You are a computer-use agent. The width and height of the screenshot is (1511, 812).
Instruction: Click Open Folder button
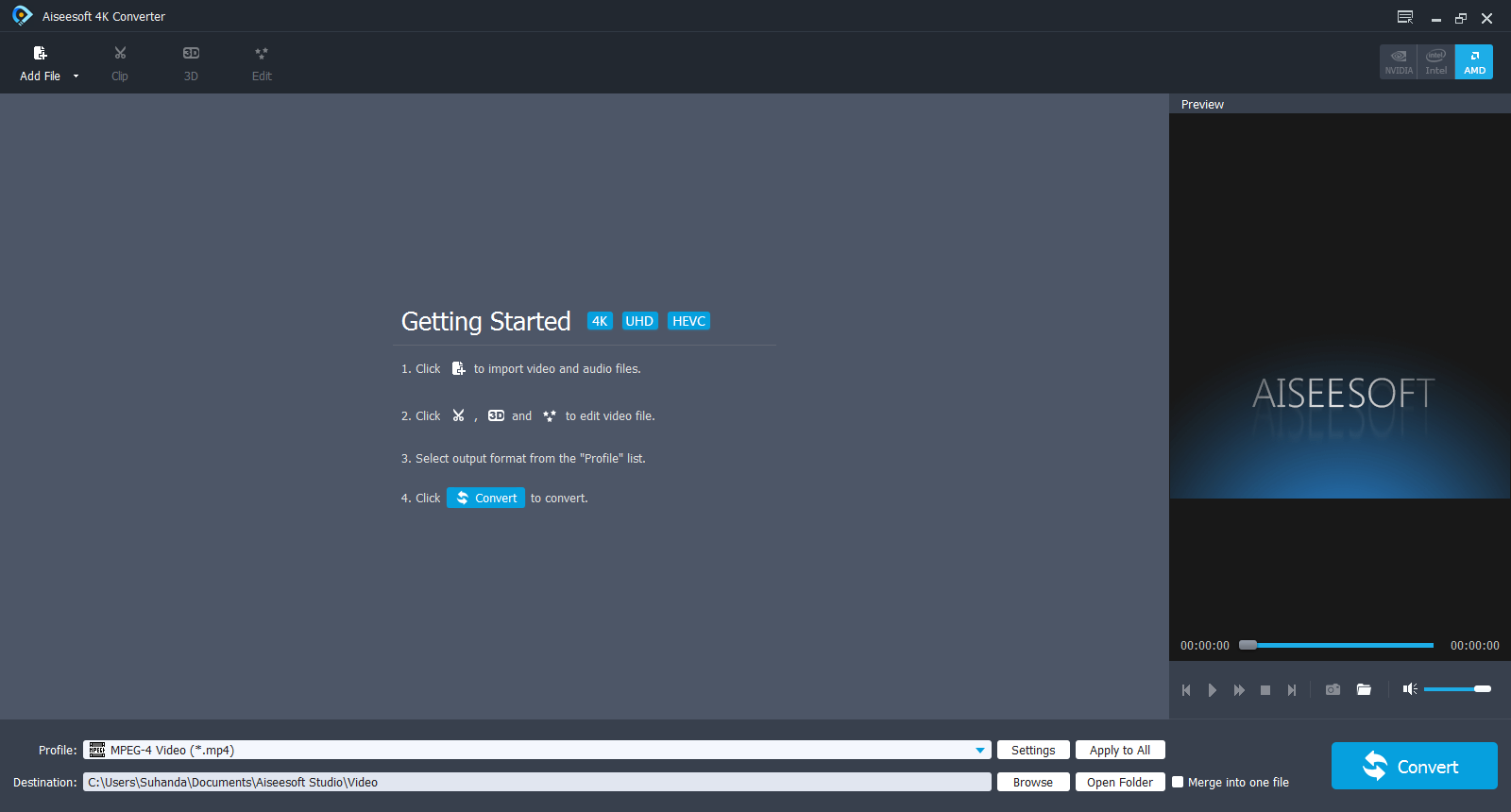point(1120,782)
